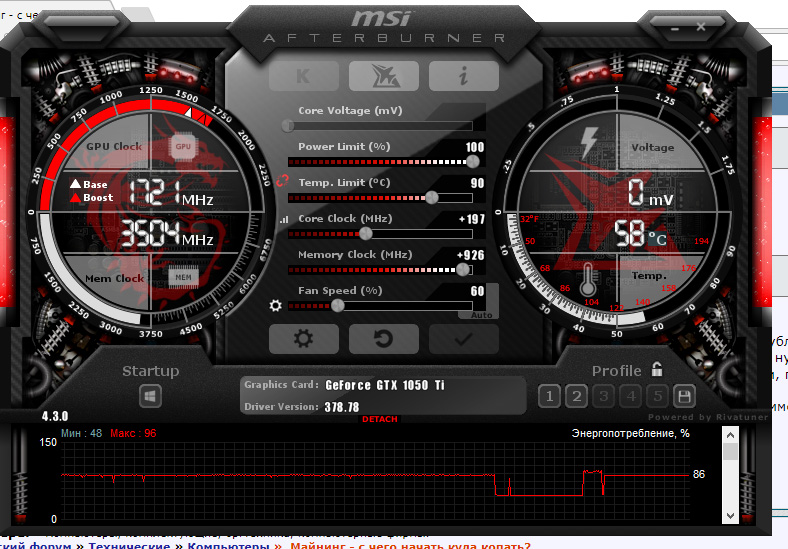Apply settings with the checkmark button
The width and height of the screenshot is (788, 549).
coord(463,338)
